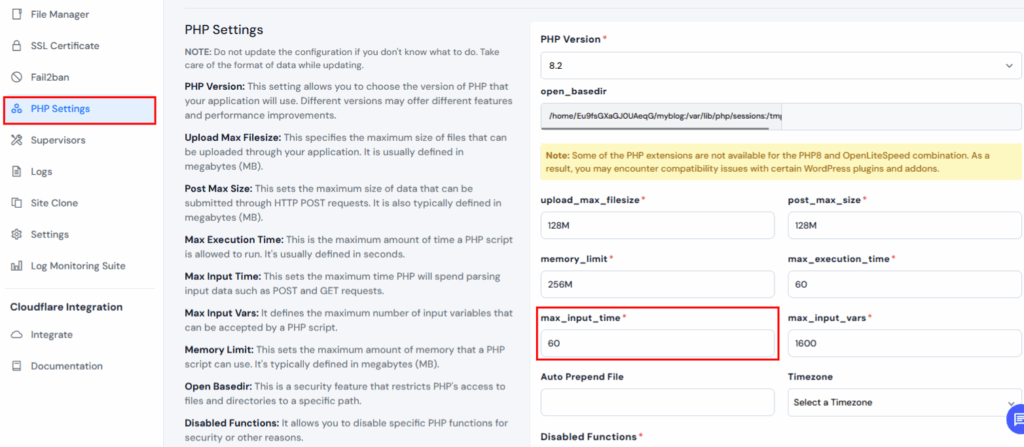Image resolution: width=1024 pixels, height=447 pixels.
Task: Click the SSL Certificate lock icon
Action: pos(17,46)
